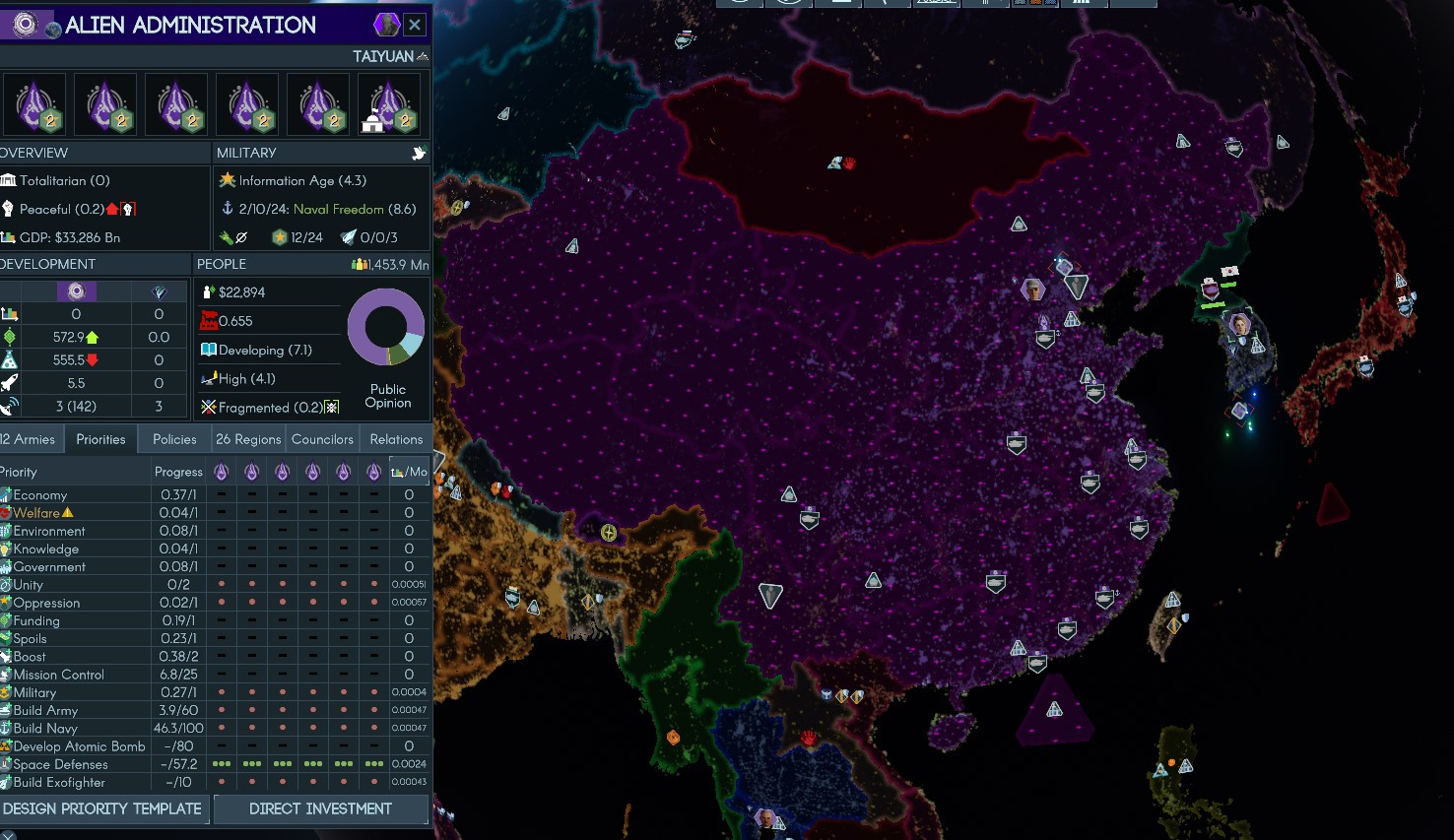
Task: Click the Direct Investment button
Action: tap(320, 808)
